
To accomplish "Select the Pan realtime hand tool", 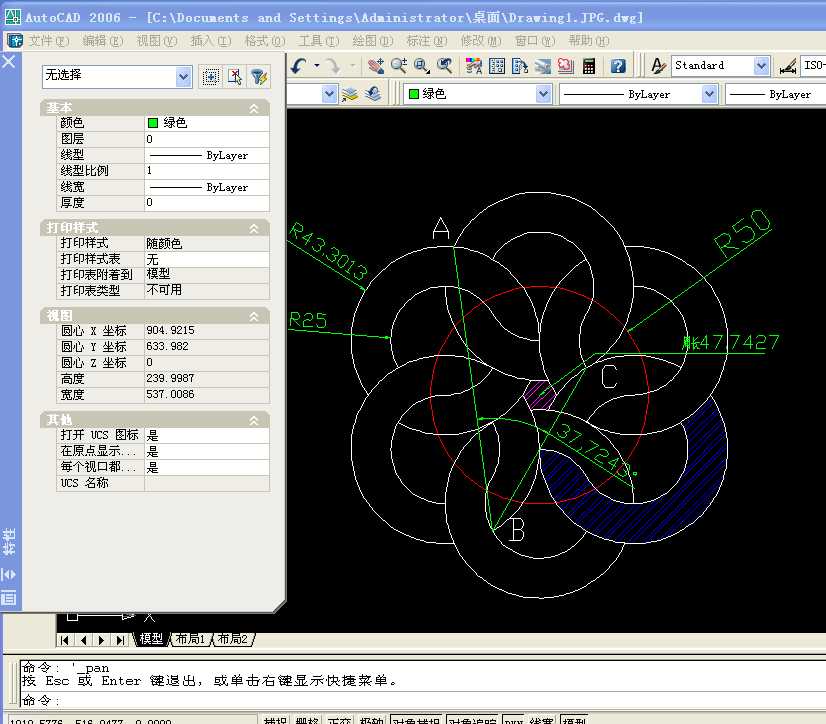I will [376, 66].
